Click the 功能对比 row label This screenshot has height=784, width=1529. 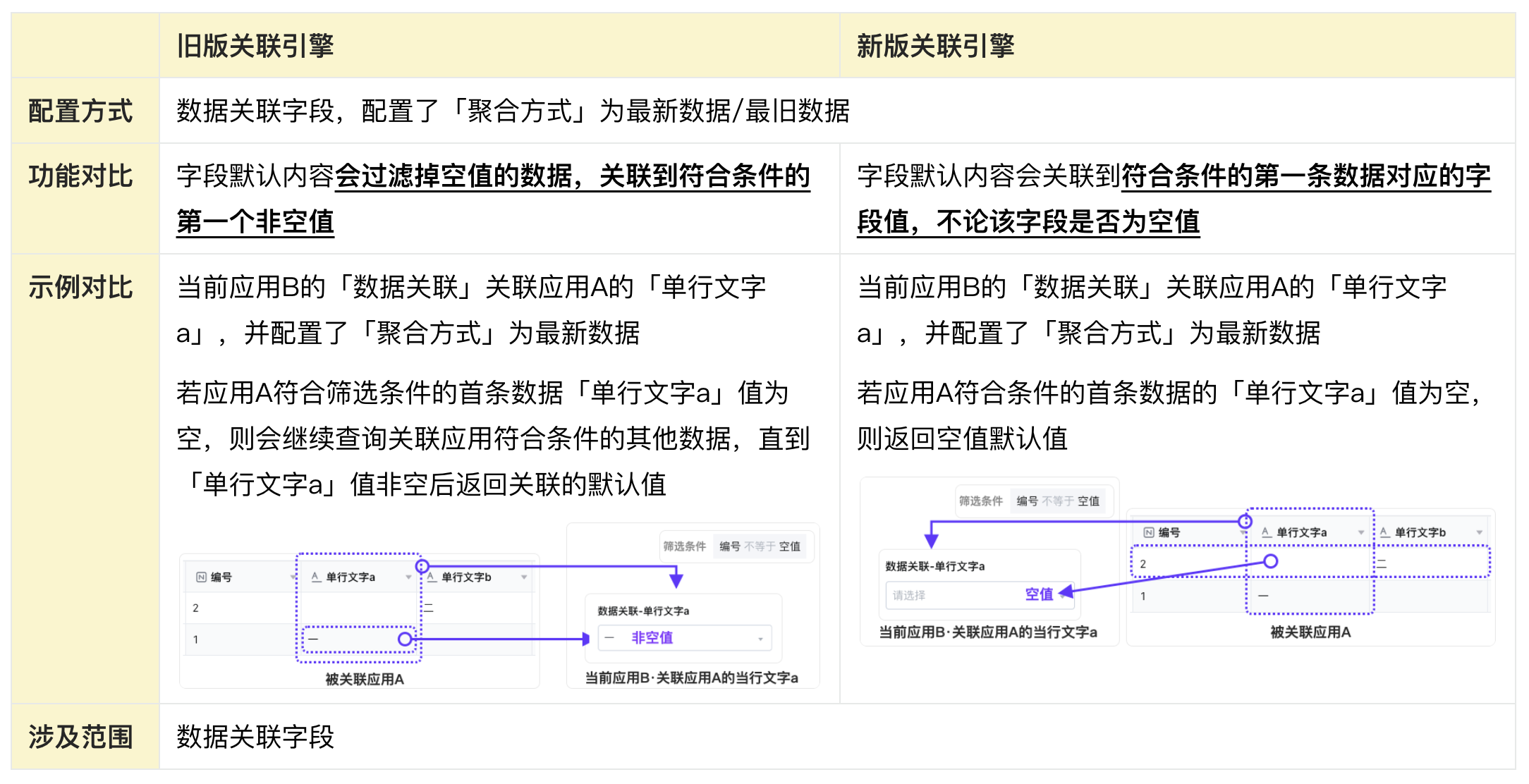click(80, 176)
